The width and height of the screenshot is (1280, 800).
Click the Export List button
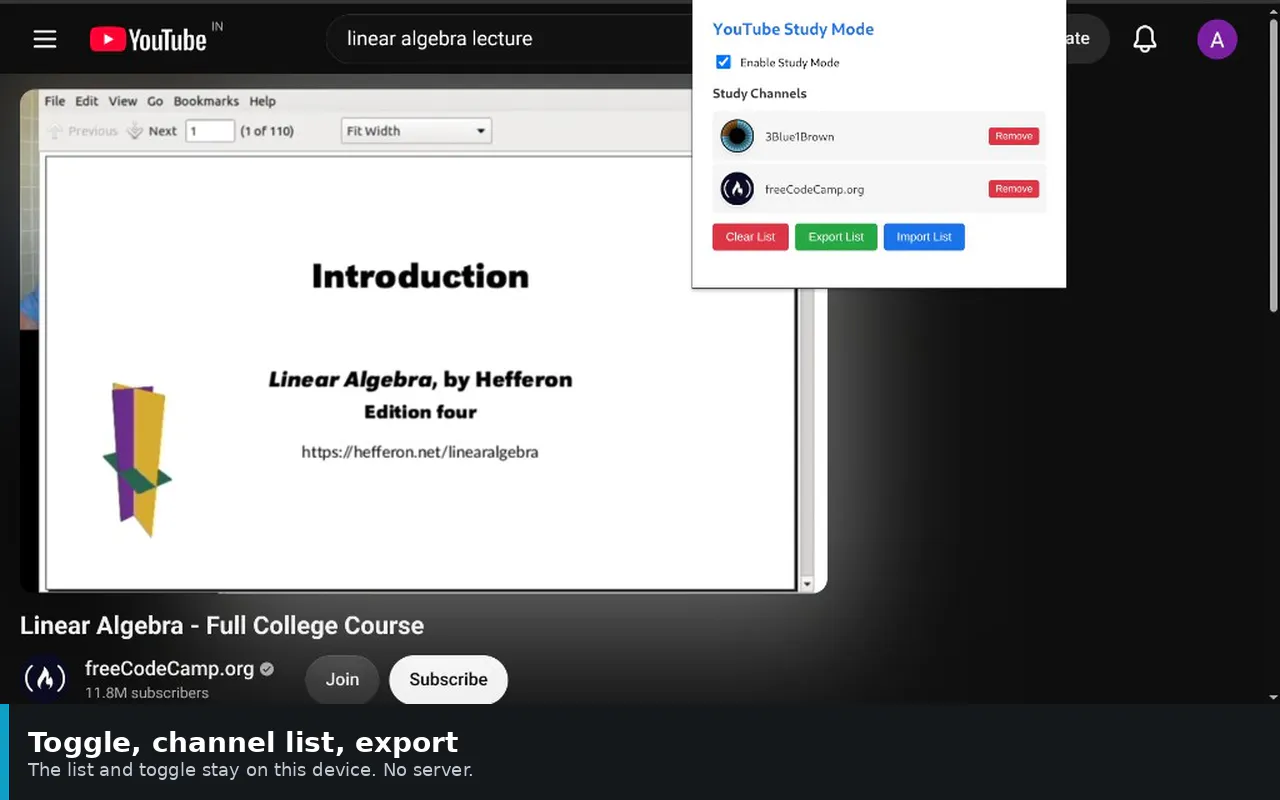click(x=836, y=237)
